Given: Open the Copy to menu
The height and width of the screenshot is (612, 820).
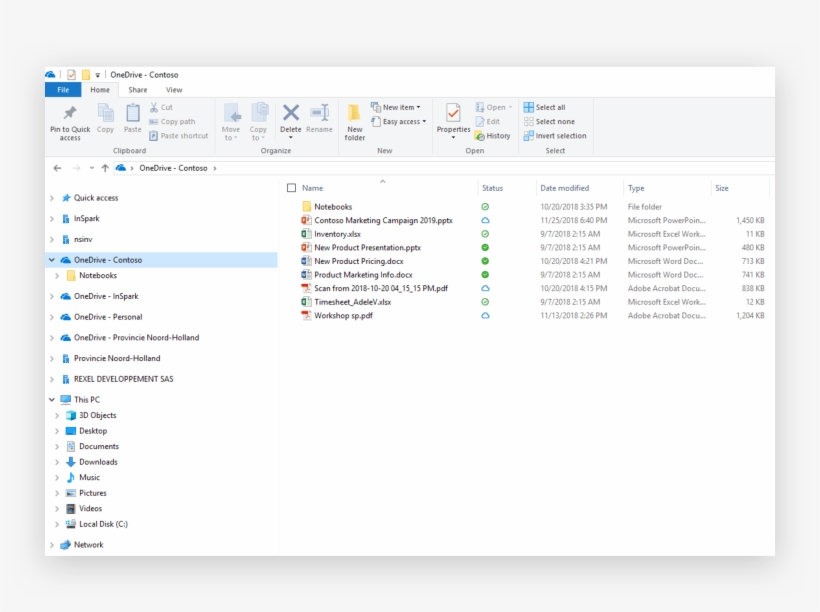Looking at the screenshot, I should click(258, 122).
